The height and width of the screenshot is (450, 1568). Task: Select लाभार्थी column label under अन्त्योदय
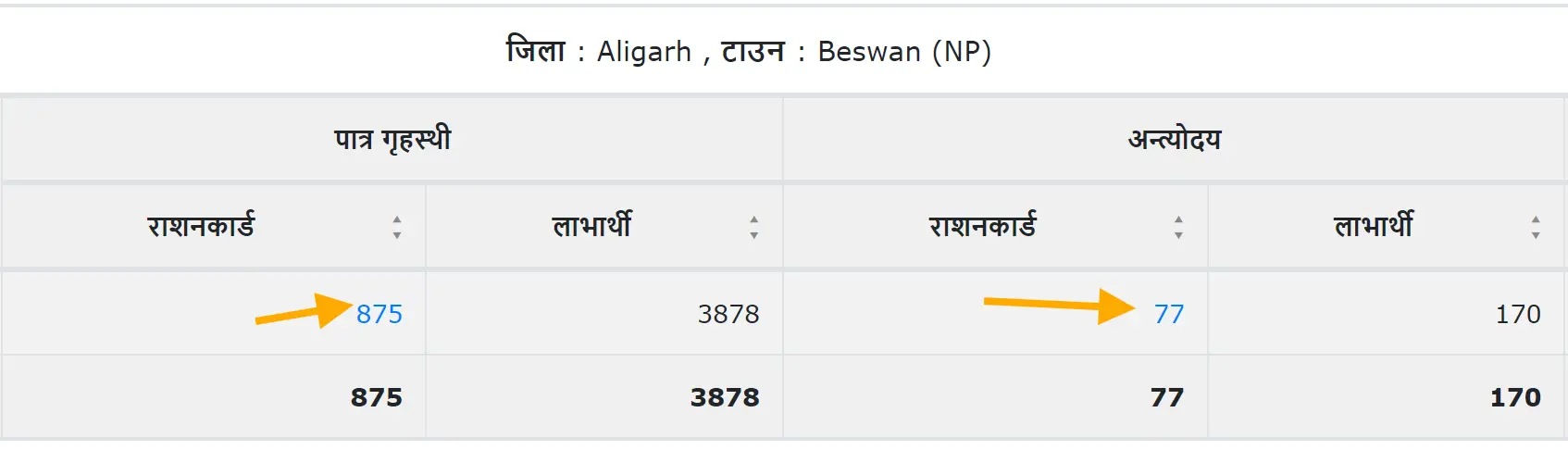tap(1374, 227)
